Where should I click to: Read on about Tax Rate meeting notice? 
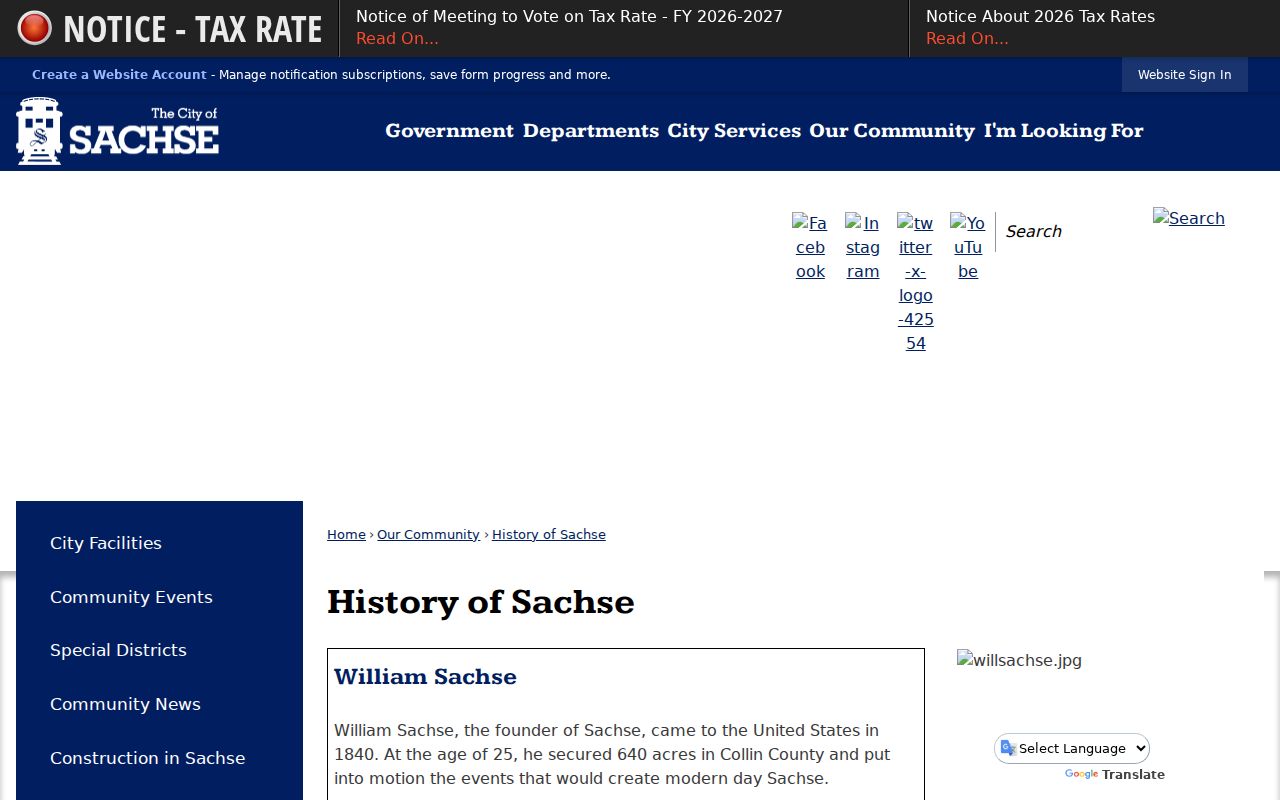(397, 39)
